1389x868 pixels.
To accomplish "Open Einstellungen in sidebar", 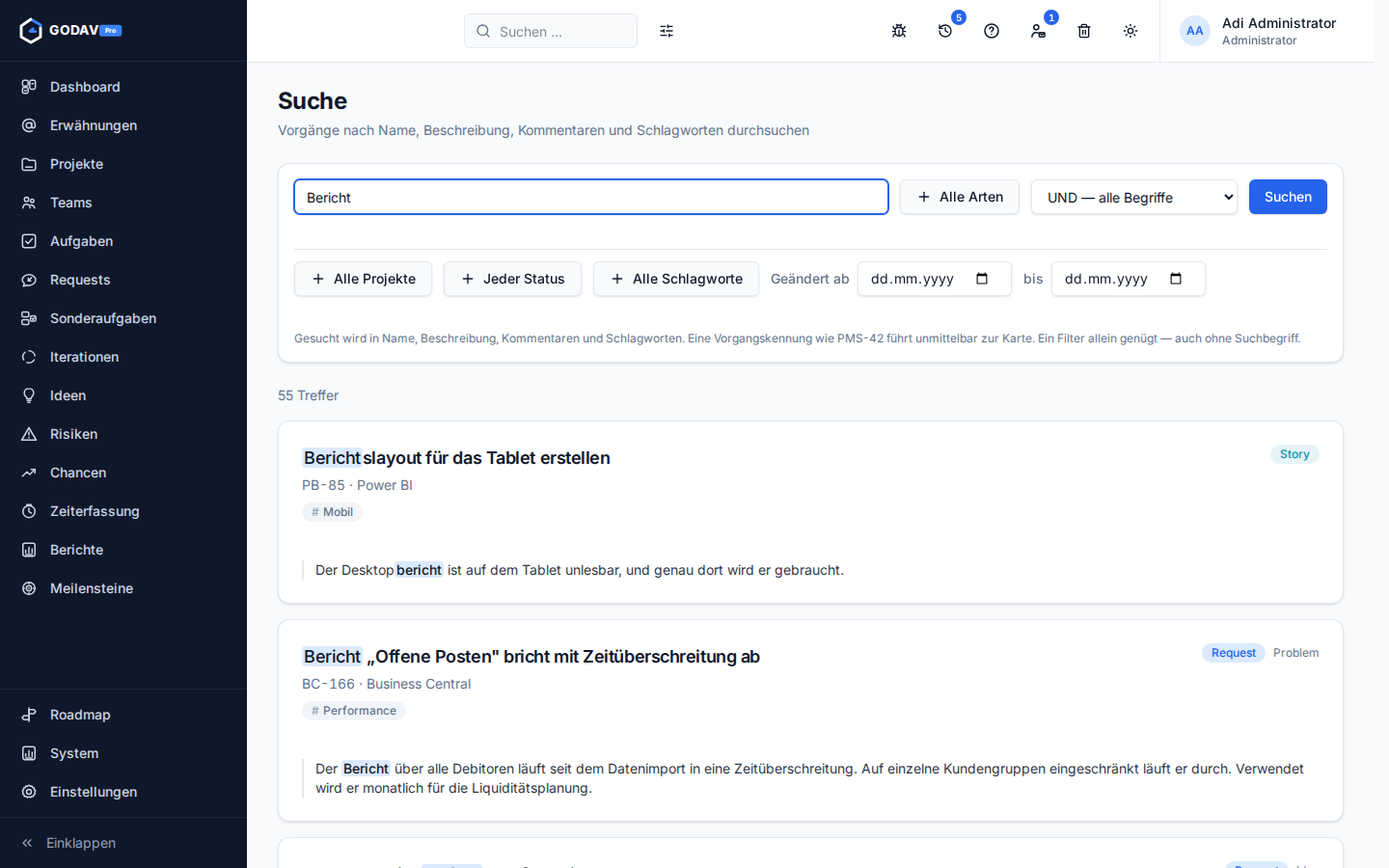I will point(123,792).
